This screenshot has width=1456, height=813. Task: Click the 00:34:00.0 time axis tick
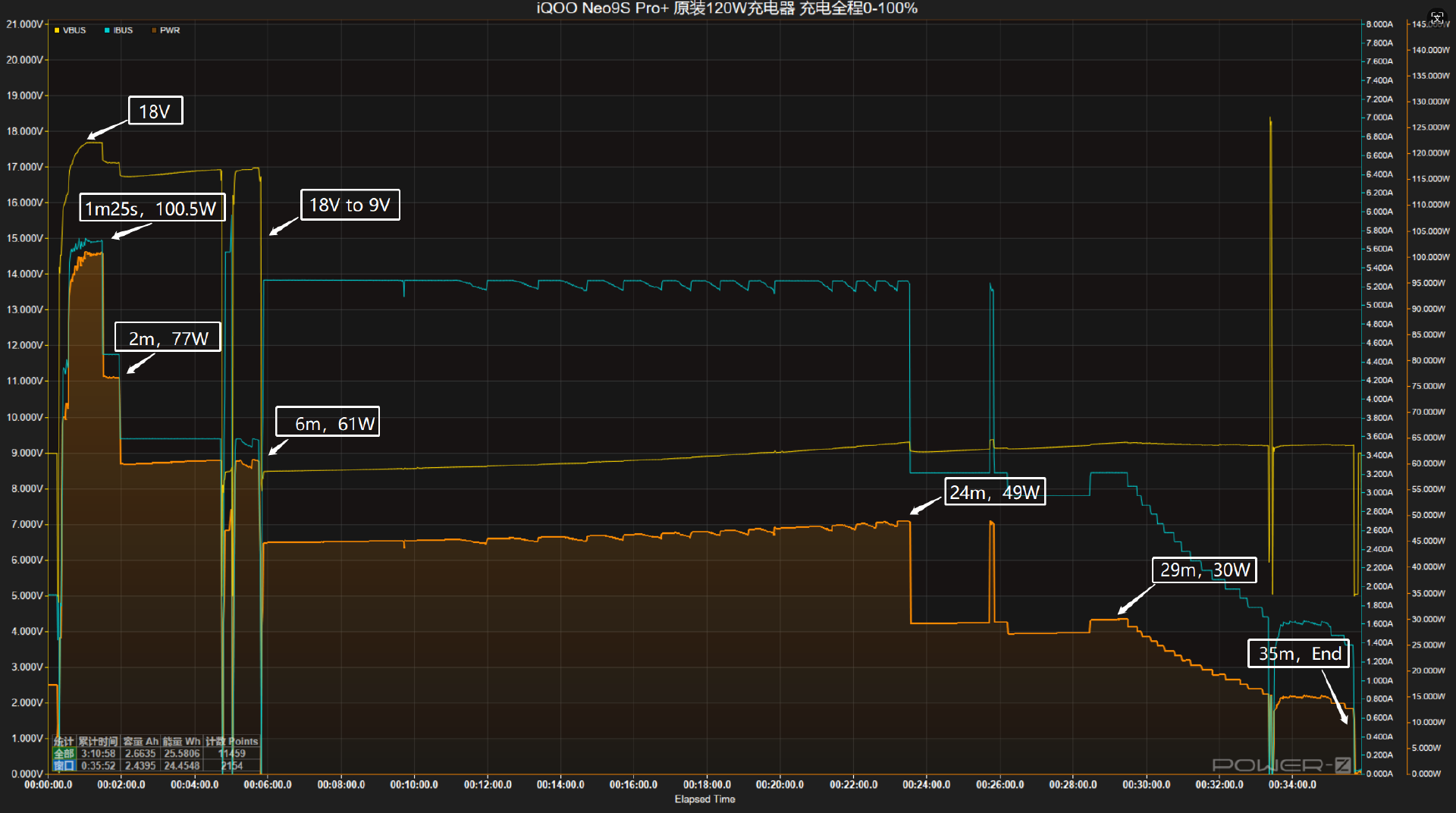coord(1292,785)
